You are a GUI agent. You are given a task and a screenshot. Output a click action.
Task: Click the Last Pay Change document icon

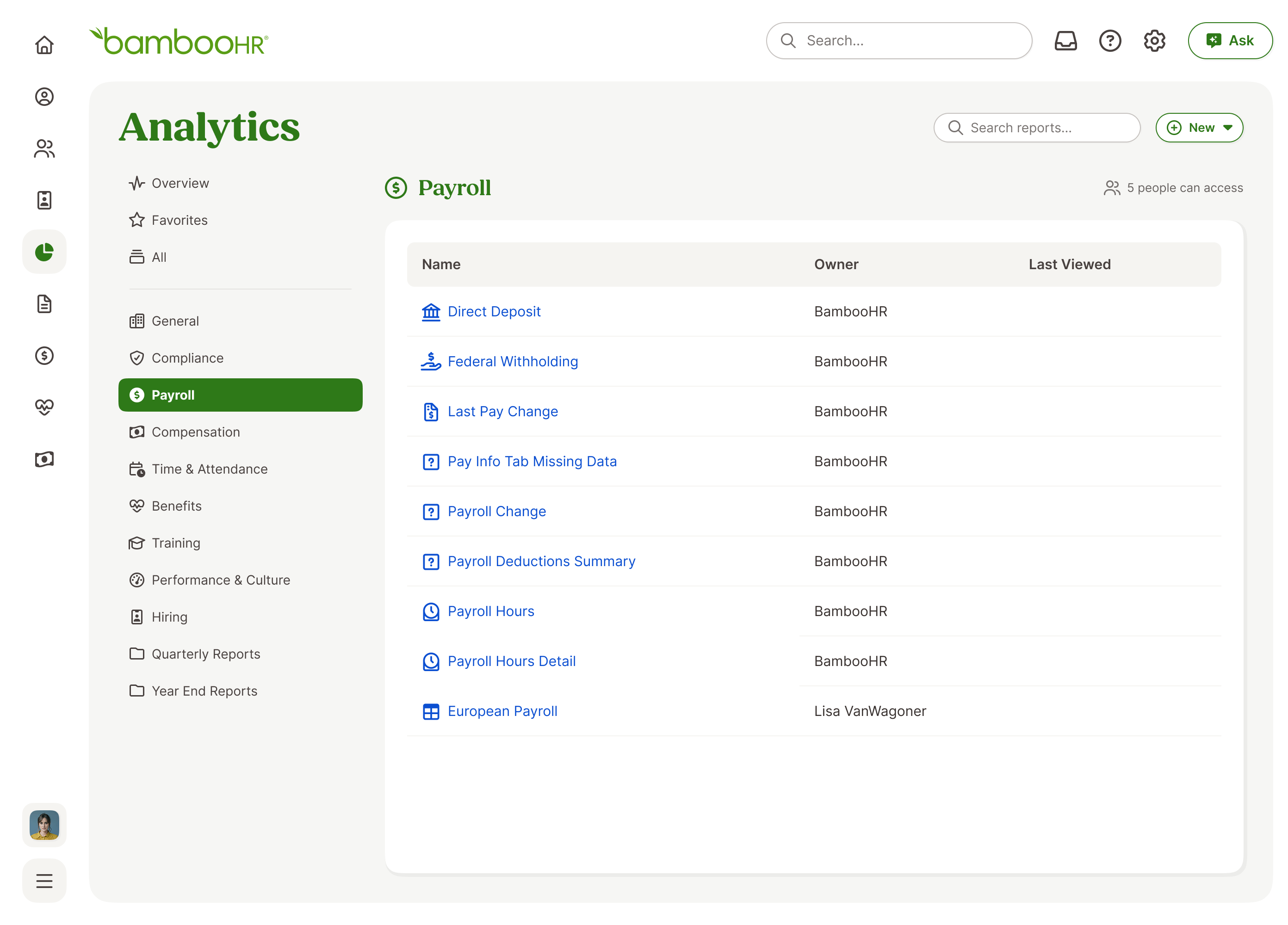pos(431,412)
